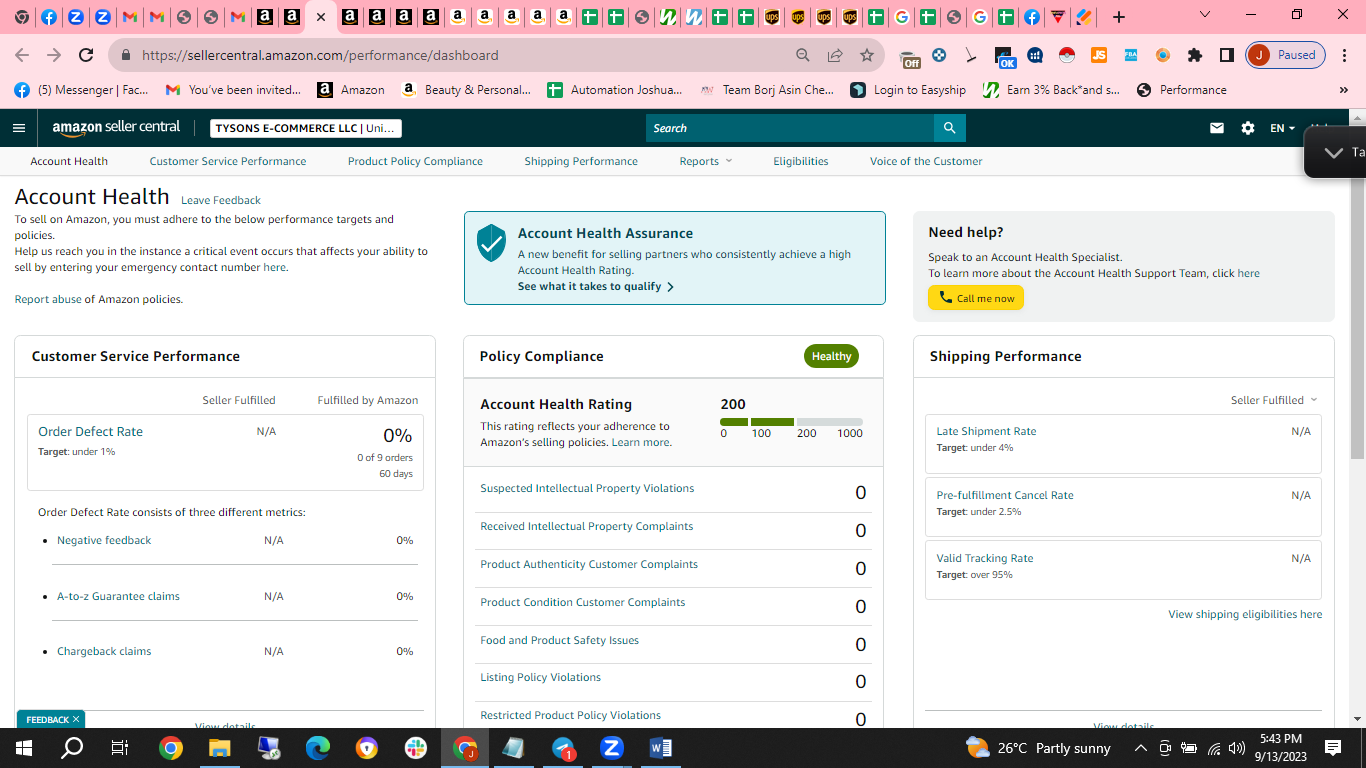
Task: Click the Late Shipment Rate link
Action: (986, 431)
